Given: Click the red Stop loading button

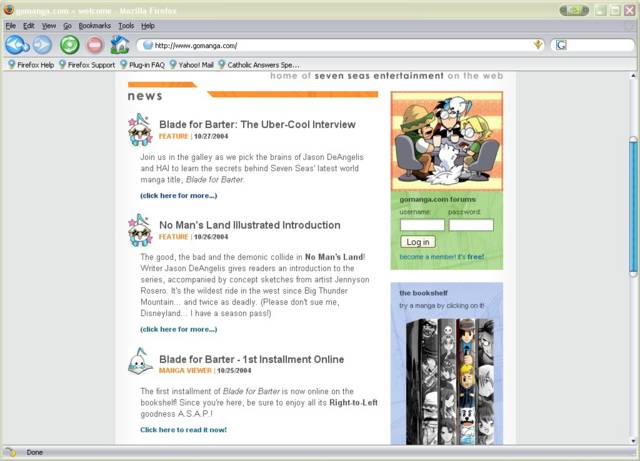Looking at the screenshot, I should tap(95, 45).
